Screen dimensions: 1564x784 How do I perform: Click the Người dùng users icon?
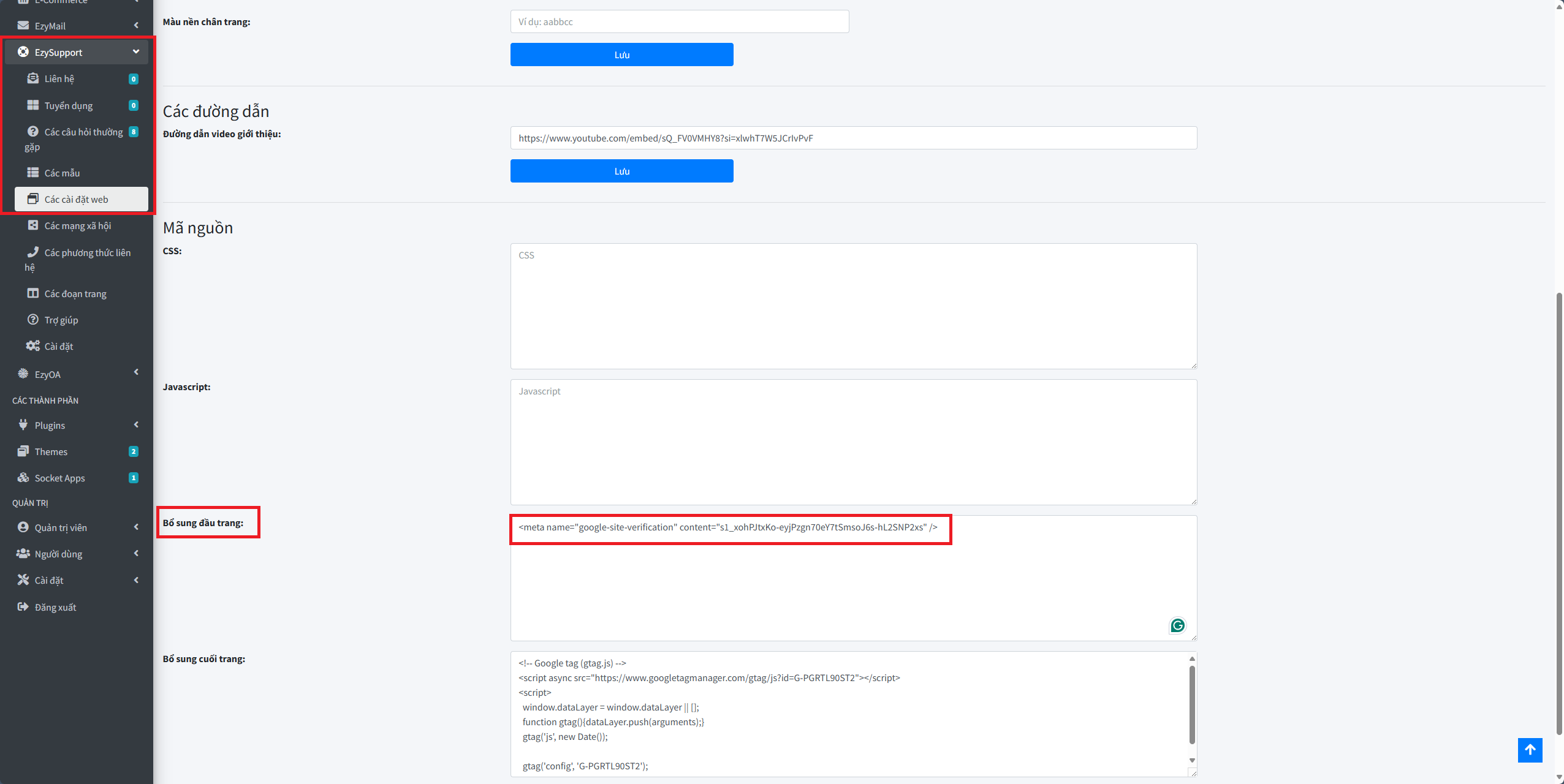[x=23, y=554]
